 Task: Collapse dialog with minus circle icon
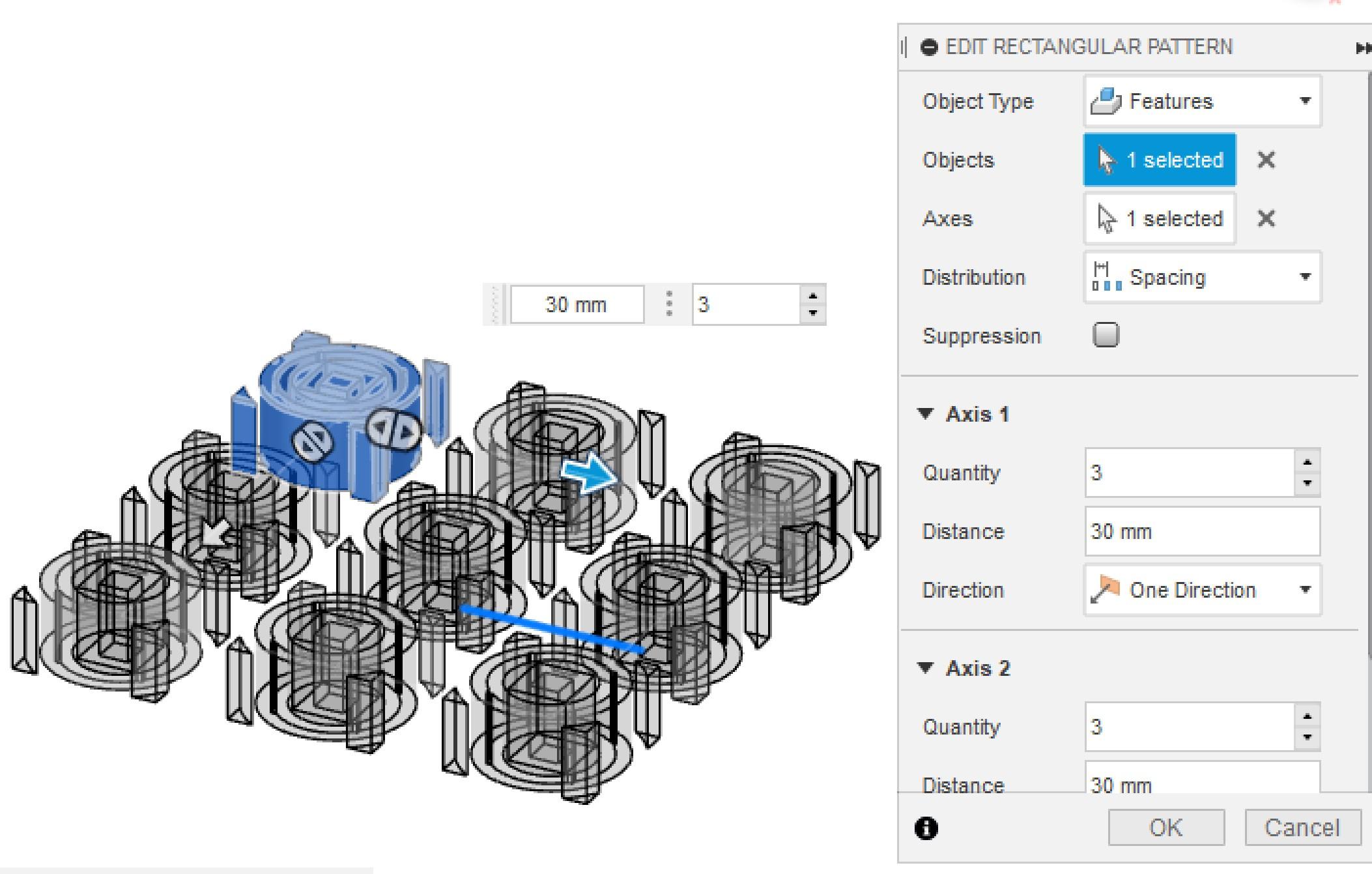coord(929,47)
